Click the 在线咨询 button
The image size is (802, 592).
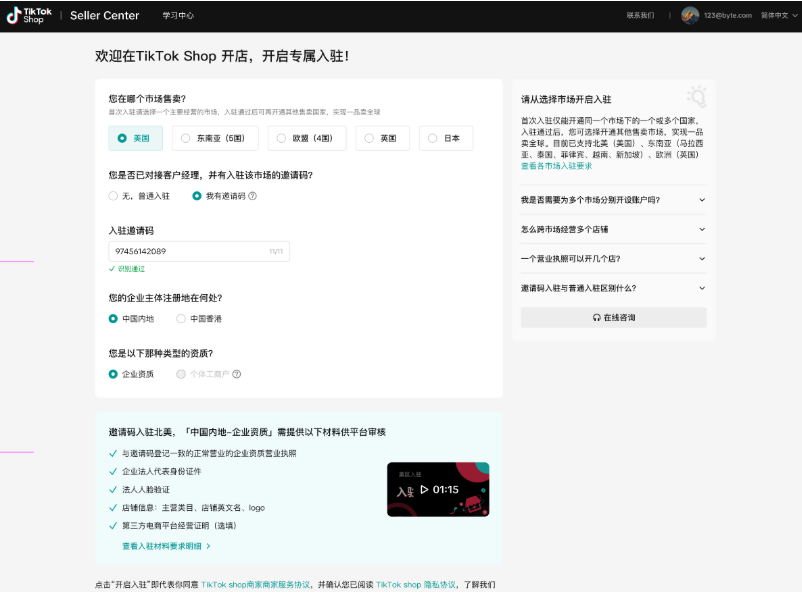coord(613,317)
